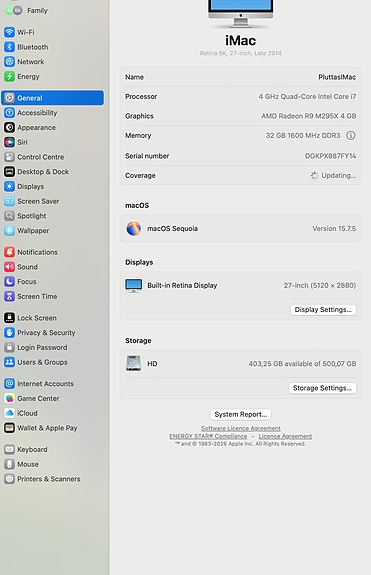The height and width of the screenshot is (575, 371).
Task: Click the macOS Sequoia logo icon
Action: tap(133, 228)
